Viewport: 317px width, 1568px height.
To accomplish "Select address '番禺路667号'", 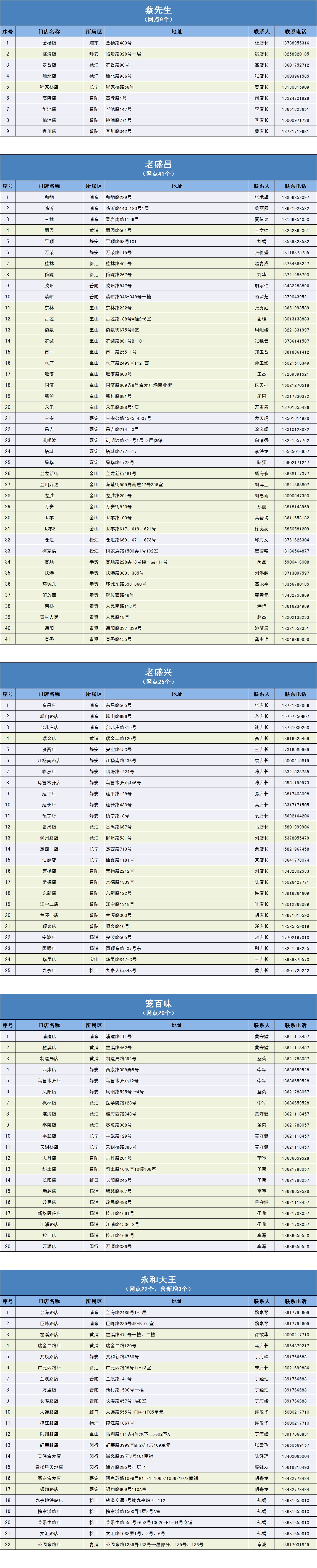I will 119,827.
